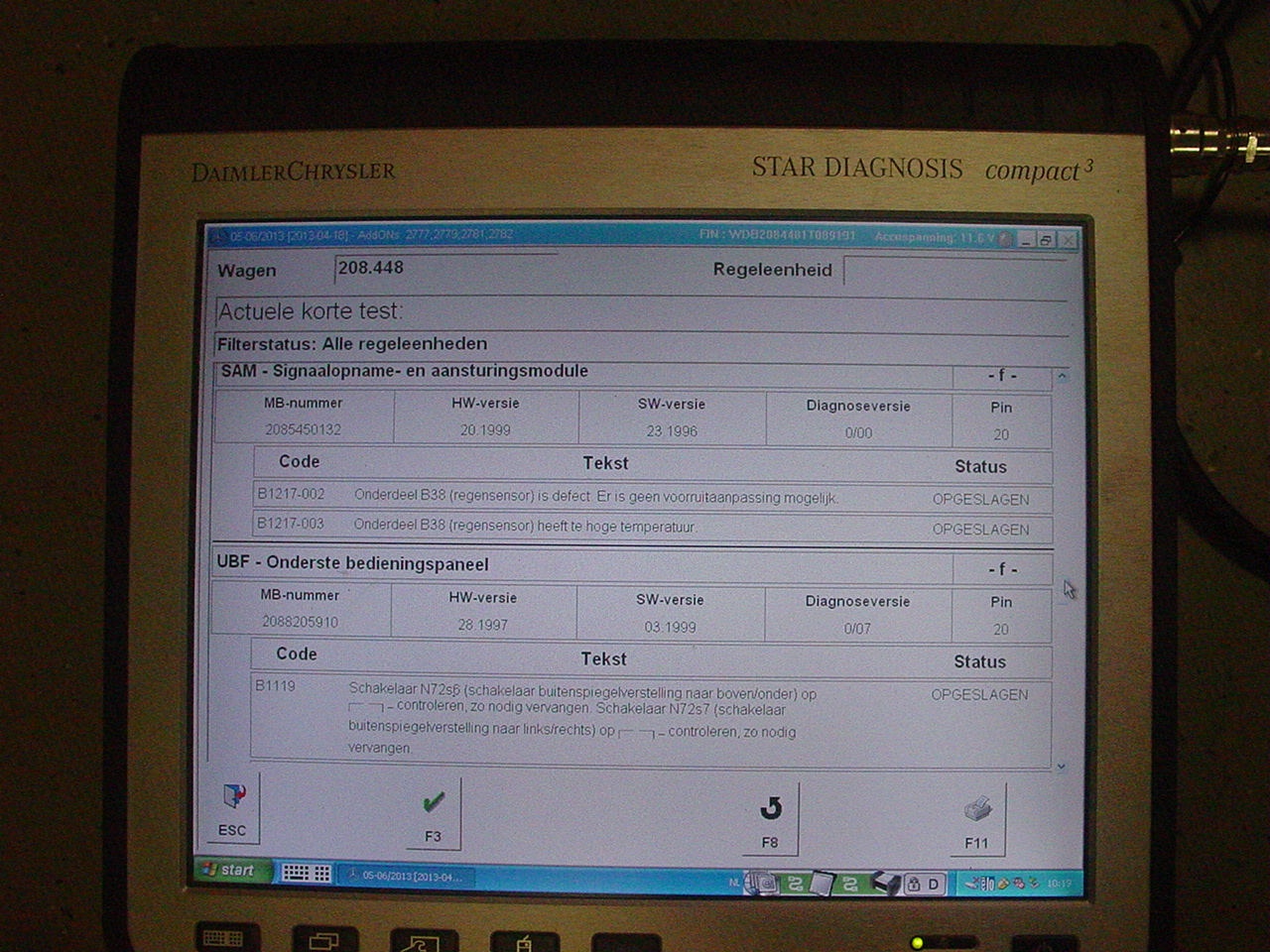The height and width of the screenshot is (952, 1270).
Task: Click SW-versie value 23.1996
Action: 672,431
